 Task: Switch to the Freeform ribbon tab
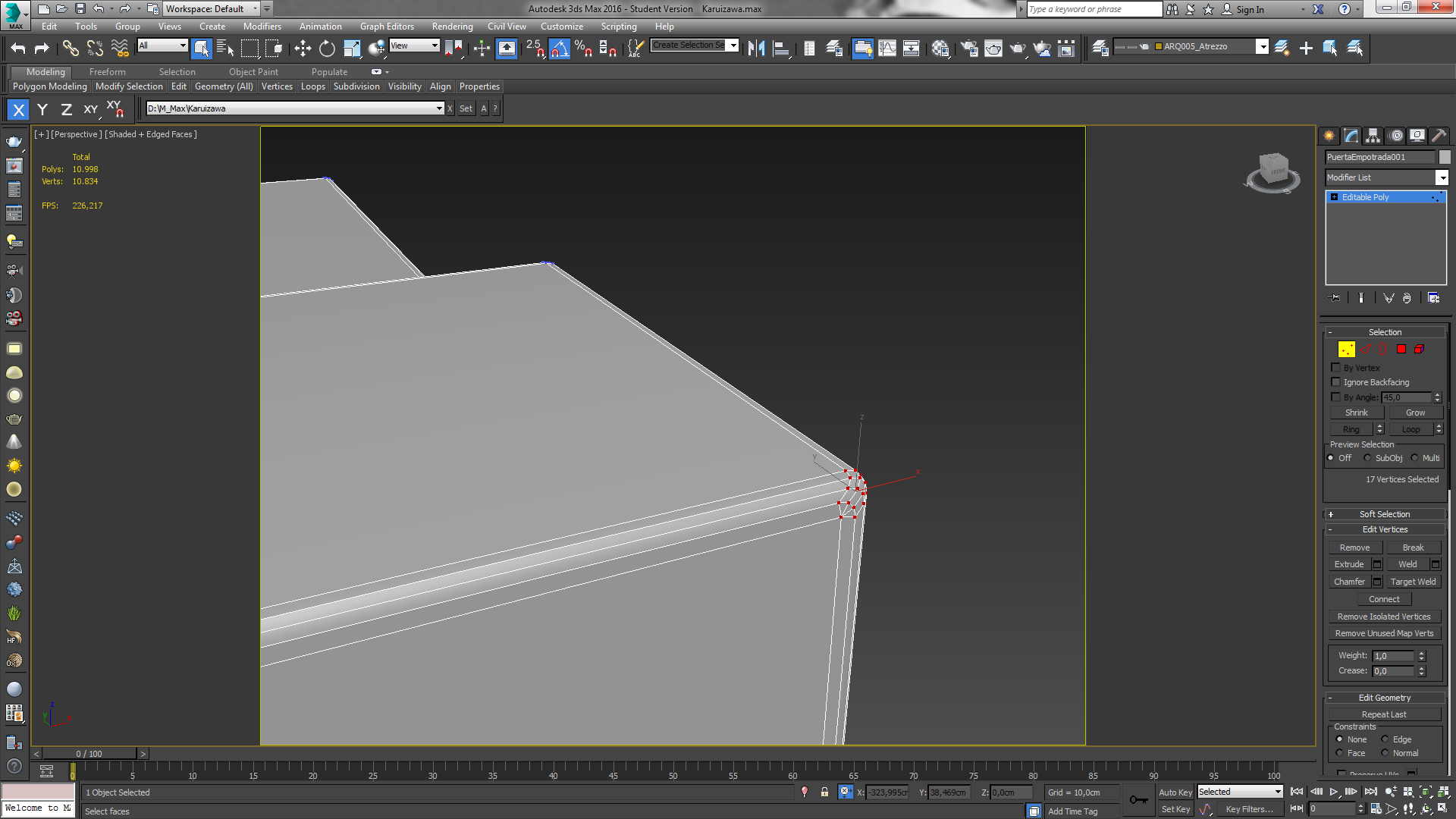[107, 72]
